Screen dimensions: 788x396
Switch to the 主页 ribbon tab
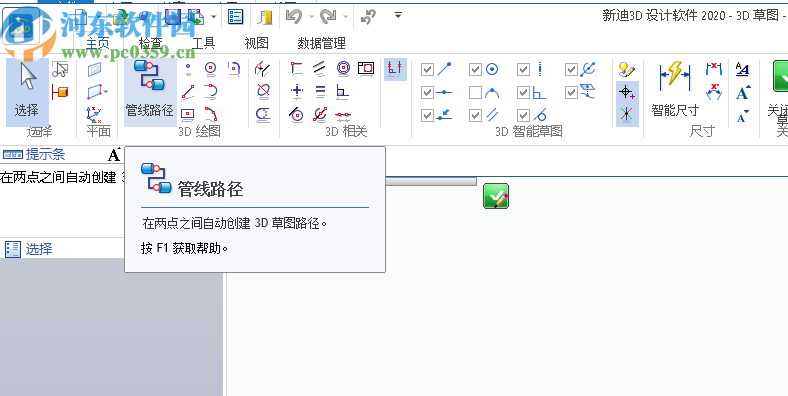click(97, 43)
